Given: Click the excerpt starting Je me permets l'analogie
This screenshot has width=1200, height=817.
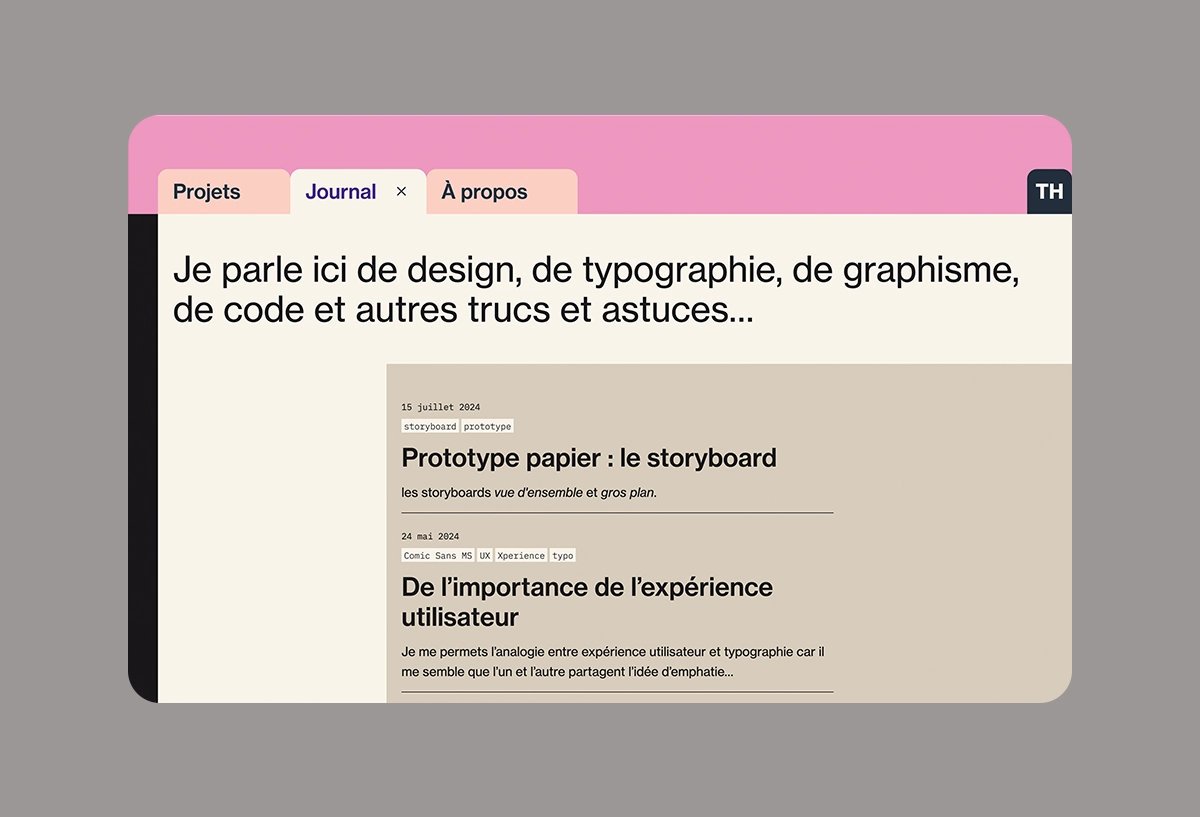Looking at the screenshot, I should point(612,661).
